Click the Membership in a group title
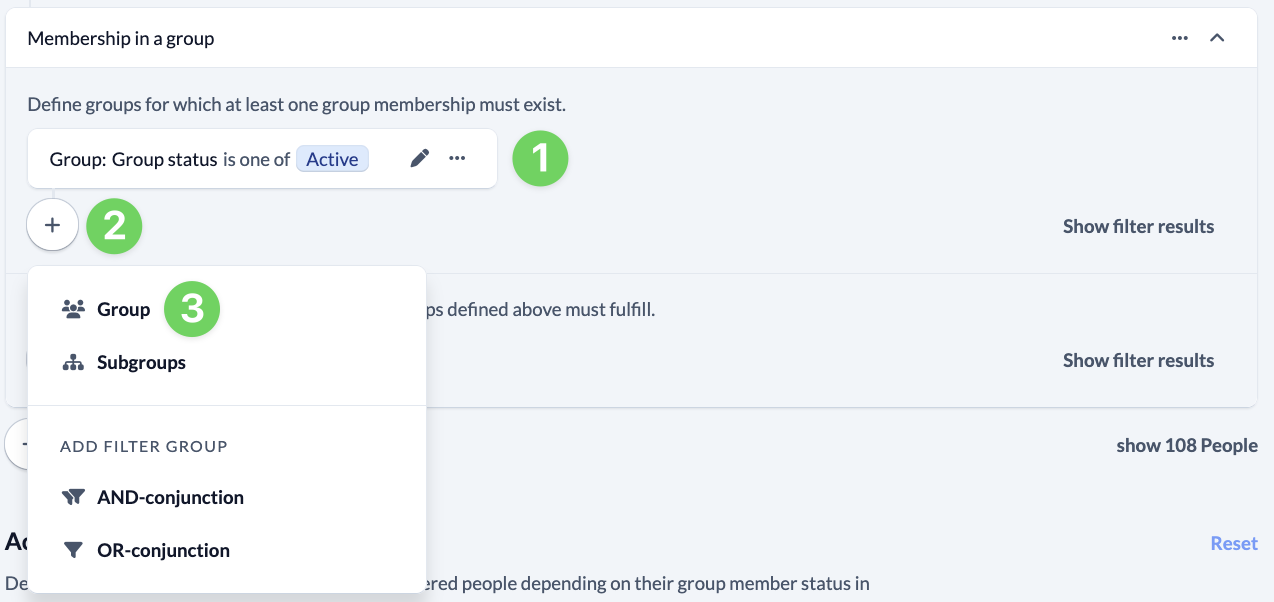Image resolution: width=1274 pixels, height=602 pixels. coord(121,38)
